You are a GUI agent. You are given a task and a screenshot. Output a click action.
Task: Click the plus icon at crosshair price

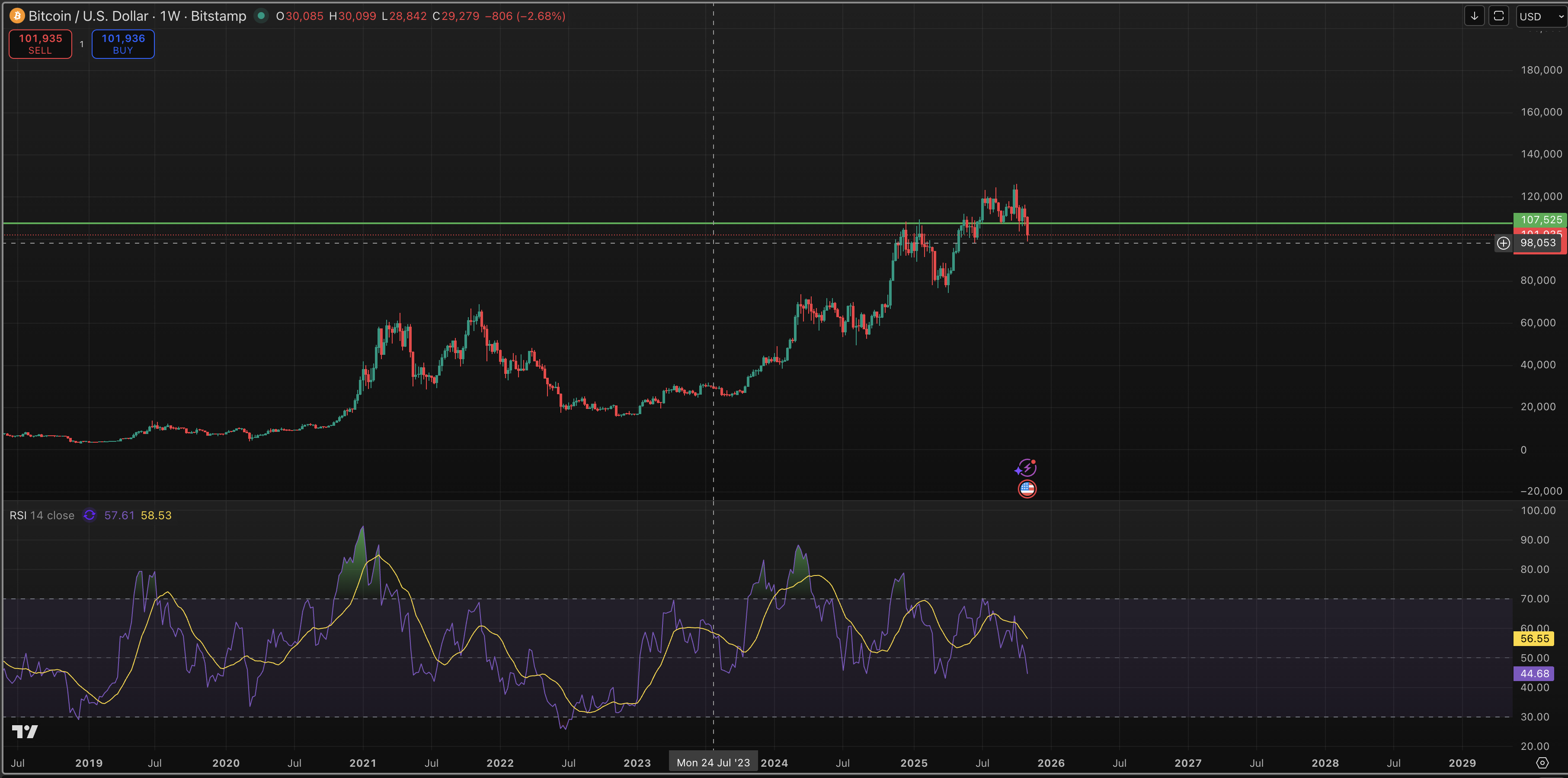1504,243
